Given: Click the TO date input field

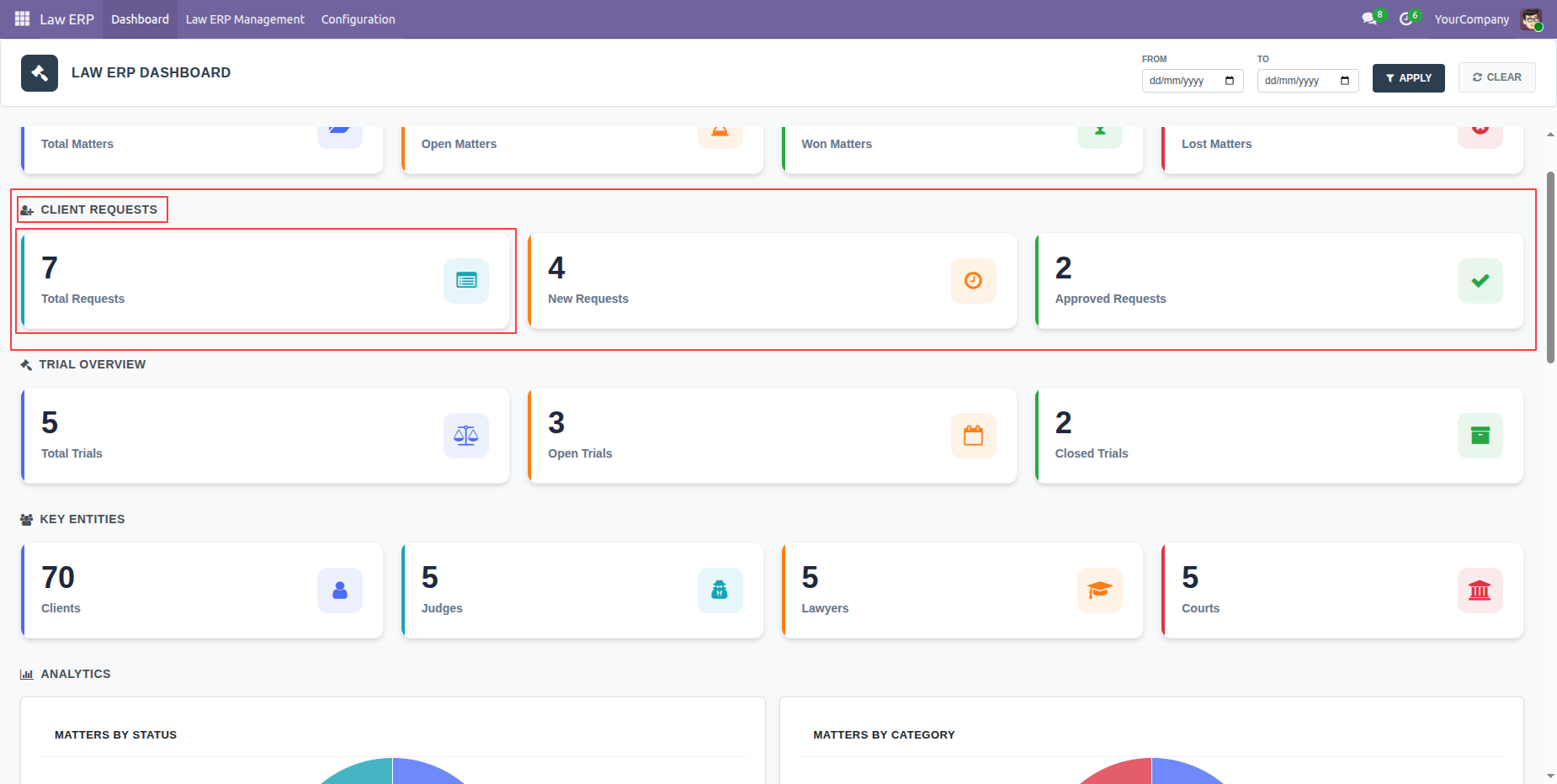Looking at the screenshot, I should click(x=1308, y=81).
